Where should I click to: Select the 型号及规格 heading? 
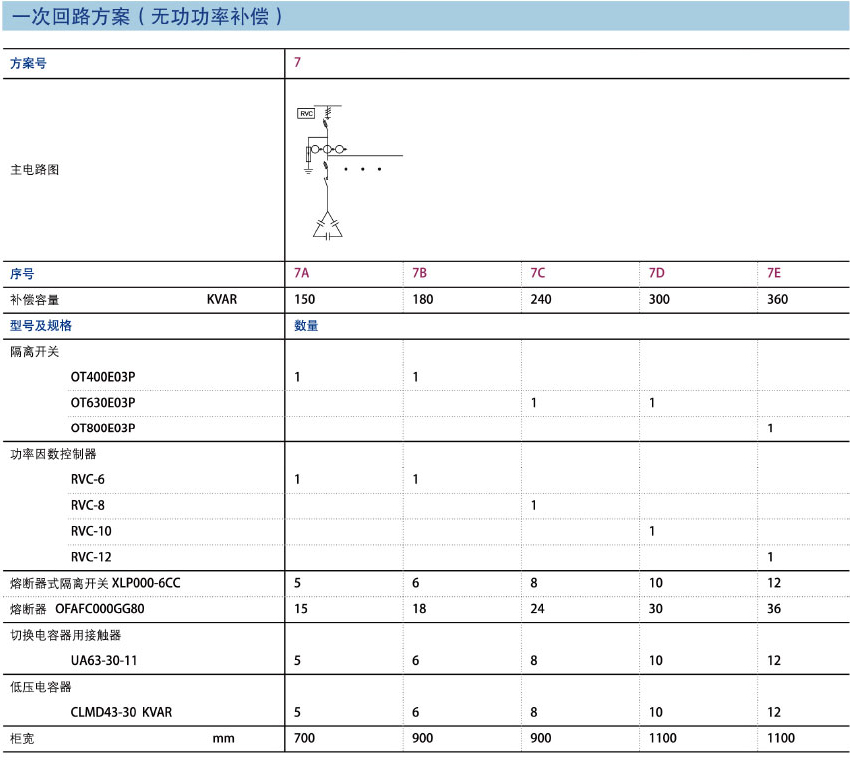[41, 326]
